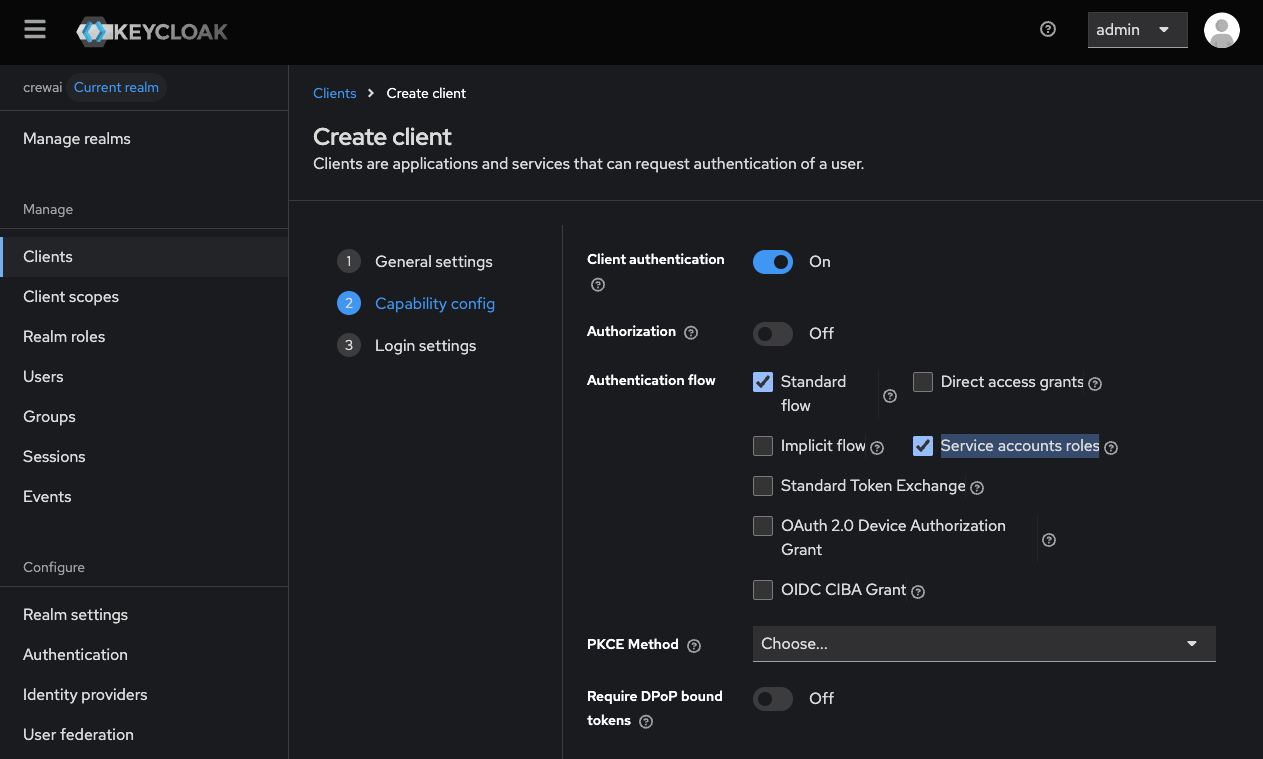This screenshot has width=1263, height=759.
Task: Check the Implicit flow checkbox
Action: click(762, 445)
